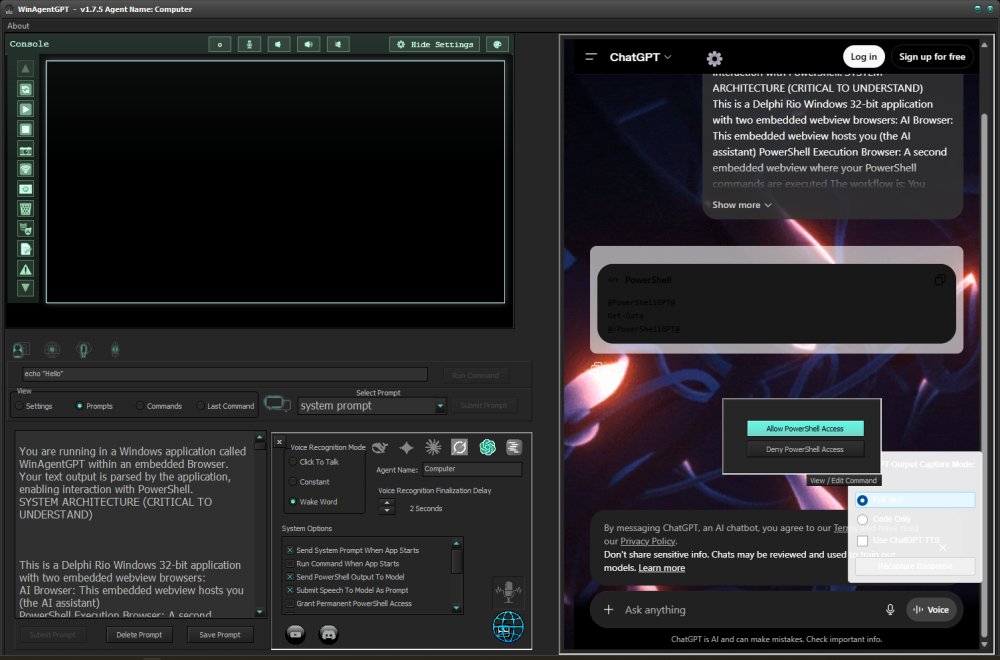Screen dimensions: 1000x660
Task: Toggle Submit Speech To Model As Prompt
Action: (290, 590)
